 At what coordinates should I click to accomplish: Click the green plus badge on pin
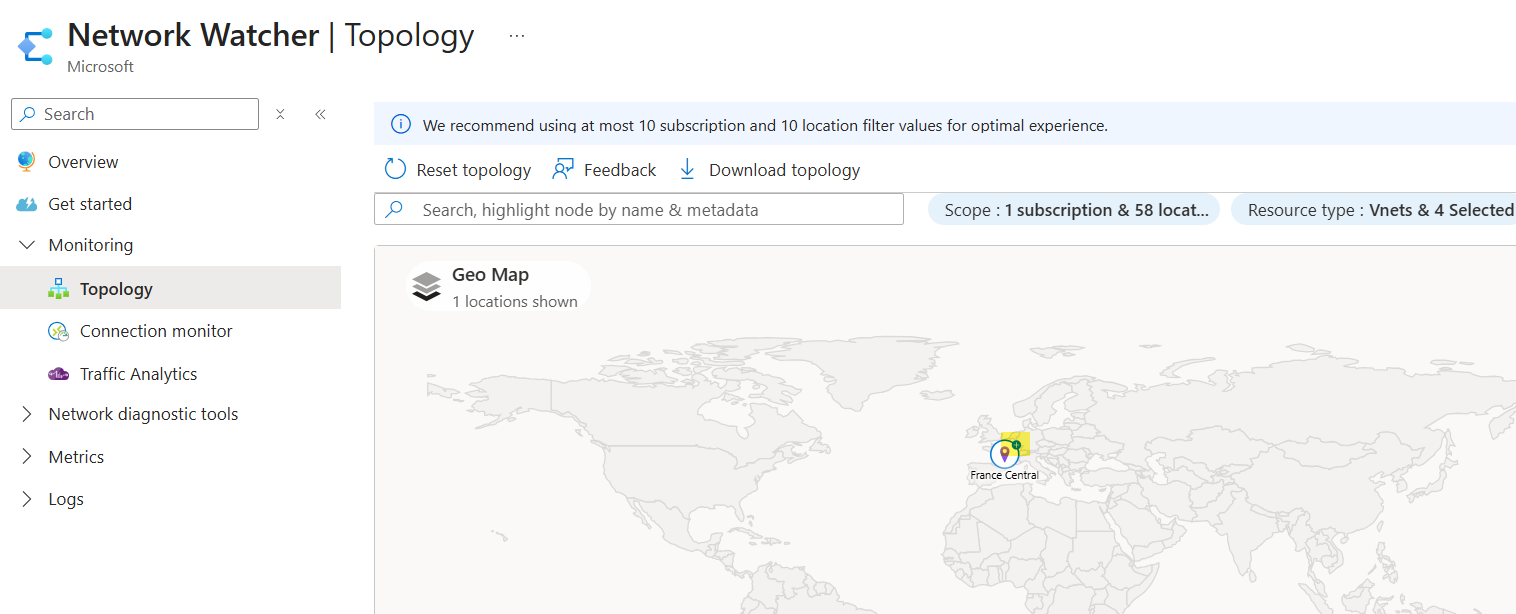[x=1016, y=444]
